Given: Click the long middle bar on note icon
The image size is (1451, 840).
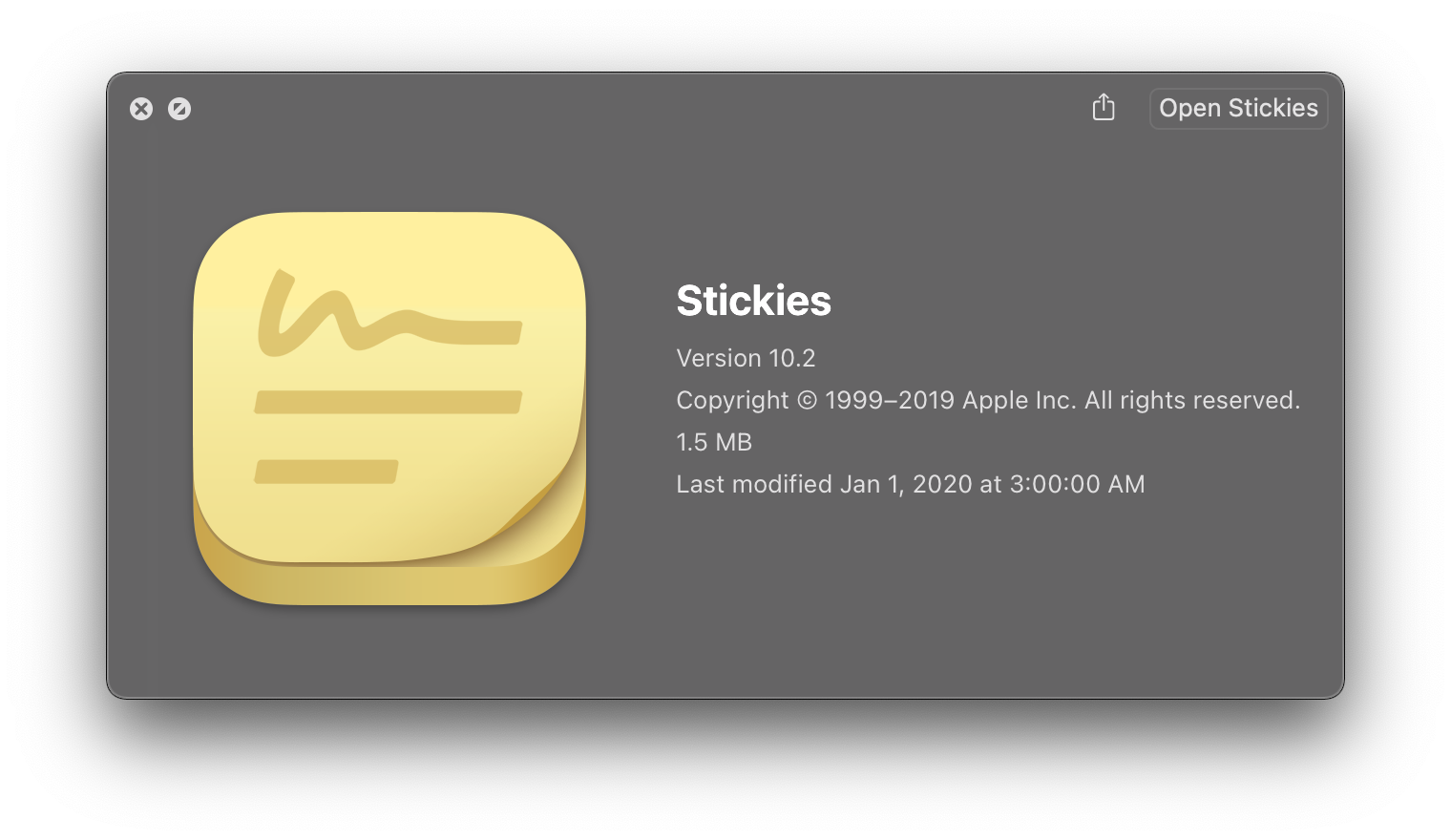Looking at the screenshot, I should tap(388, 402).
